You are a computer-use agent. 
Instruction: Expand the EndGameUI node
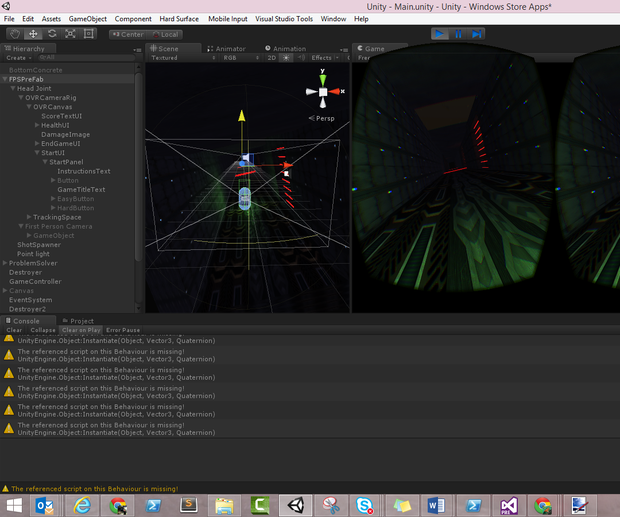[x=37, y=143]
